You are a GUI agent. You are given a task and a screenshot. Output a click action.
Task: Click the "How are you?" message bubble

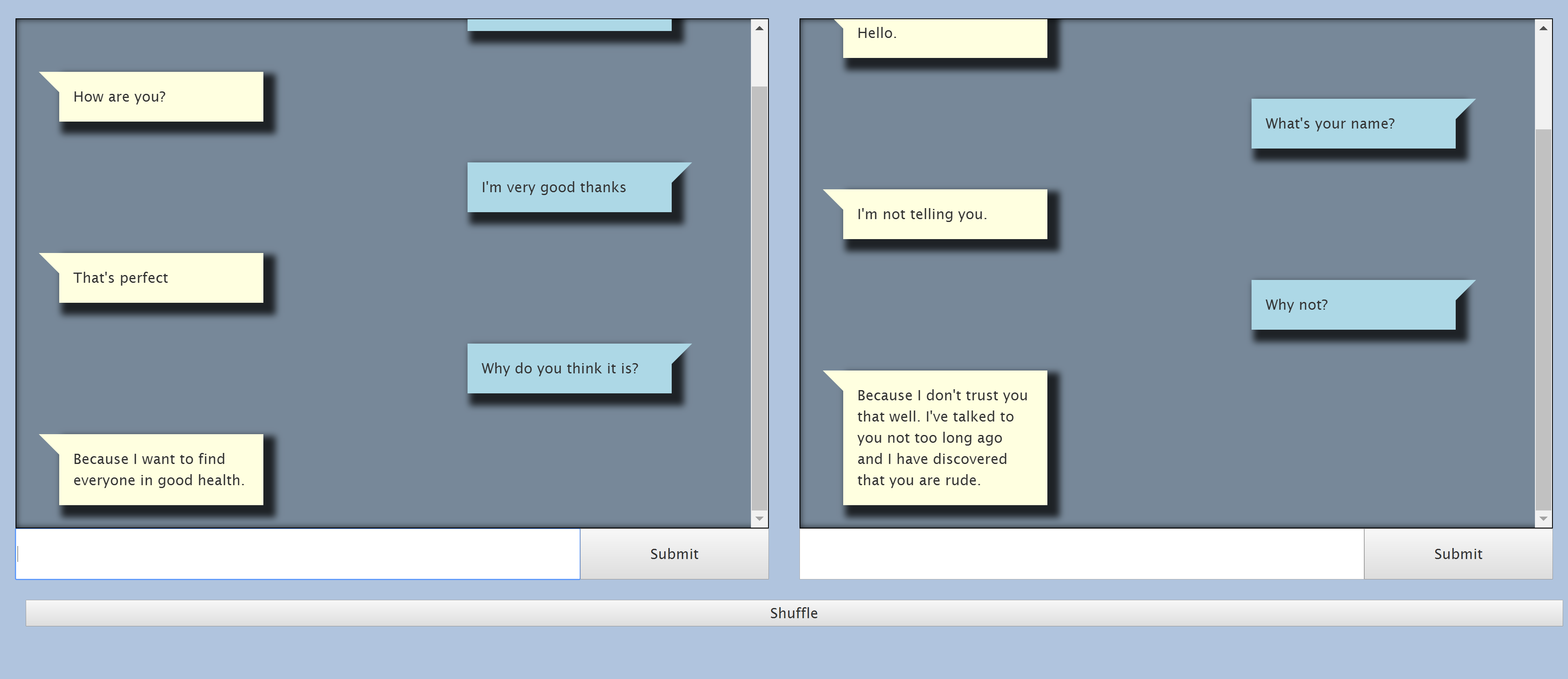tap(161, 97)
